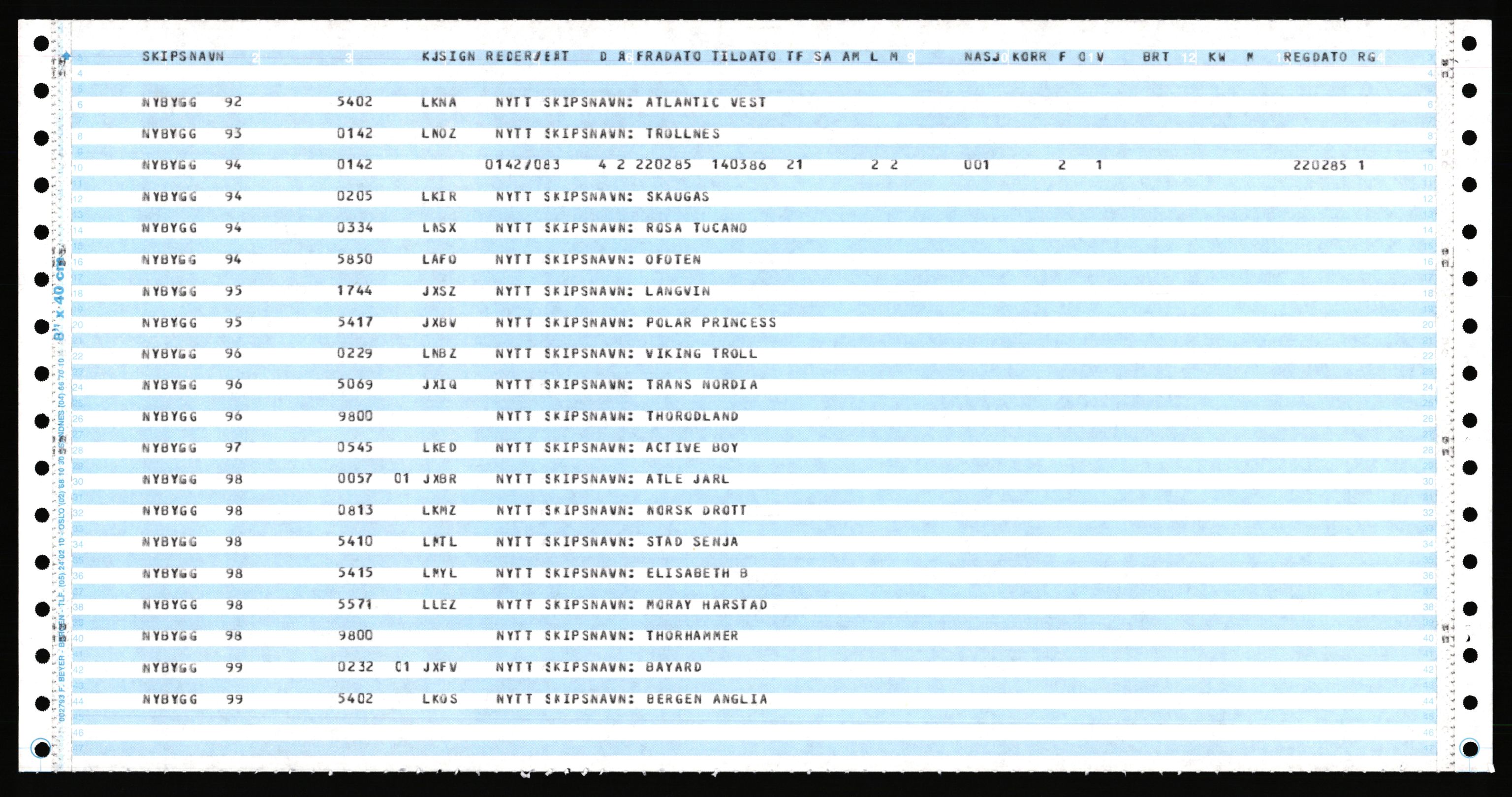The image size is (1512, 797).
Task: Click the BRT column header
Action: point(1156,57)
